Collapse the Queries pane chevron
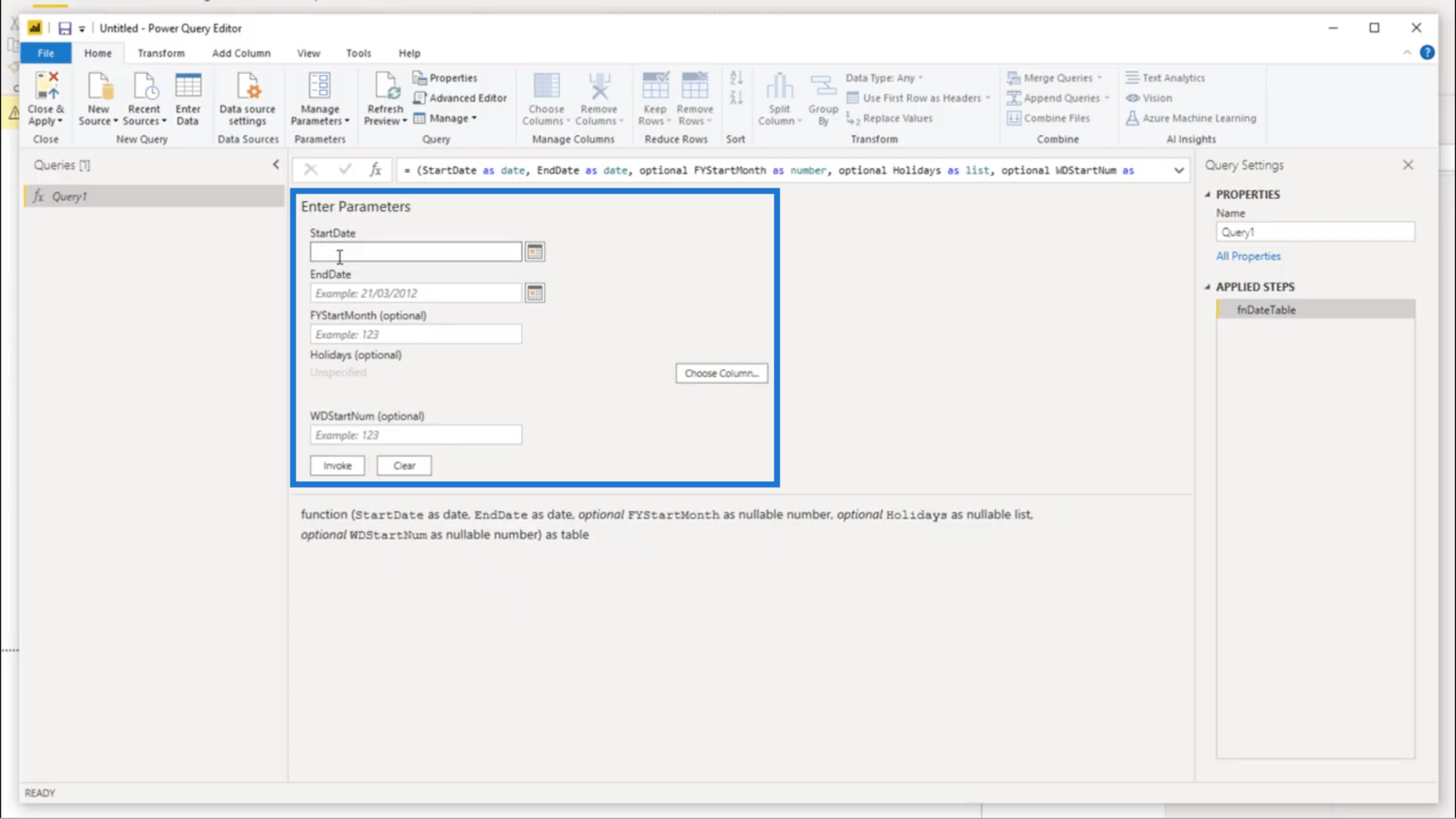Screen dimensions: 1456x819 [x=276, y=165]
